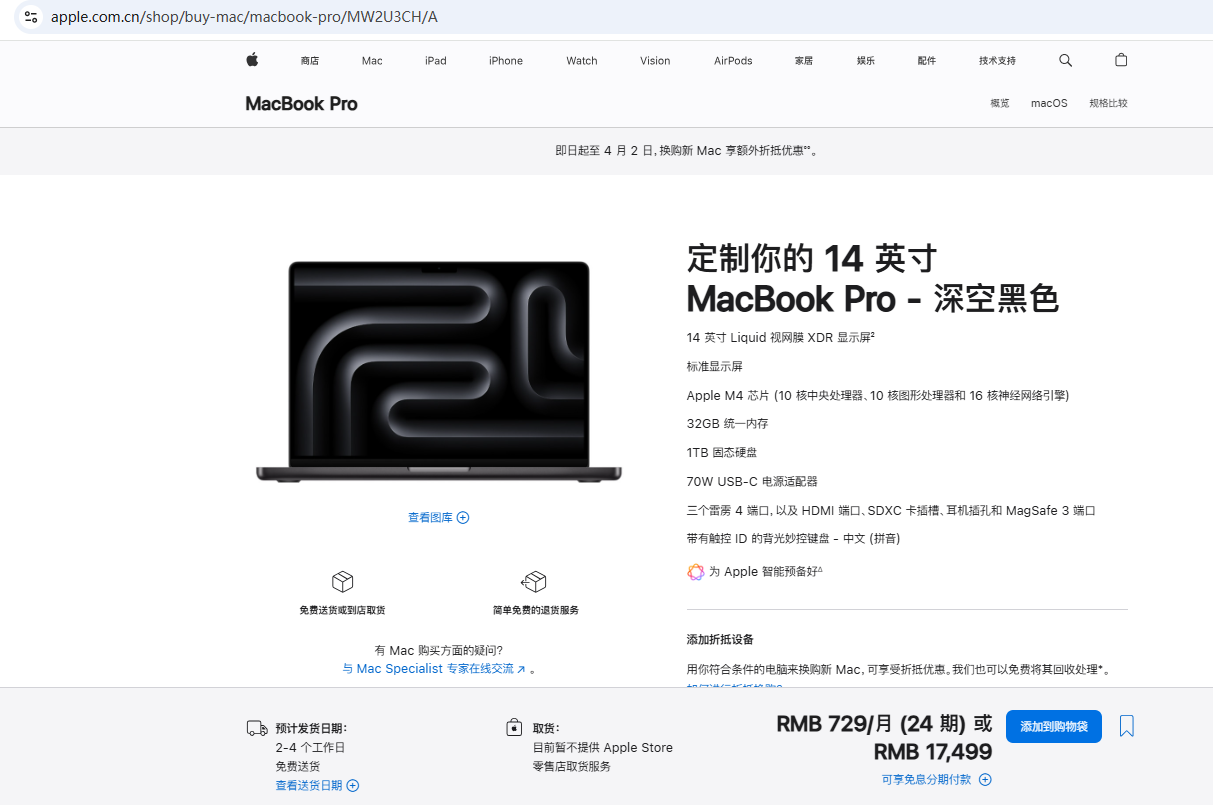Click the free delivery box icon
This screenshot has width=1213, height=805.
(342, 582)
